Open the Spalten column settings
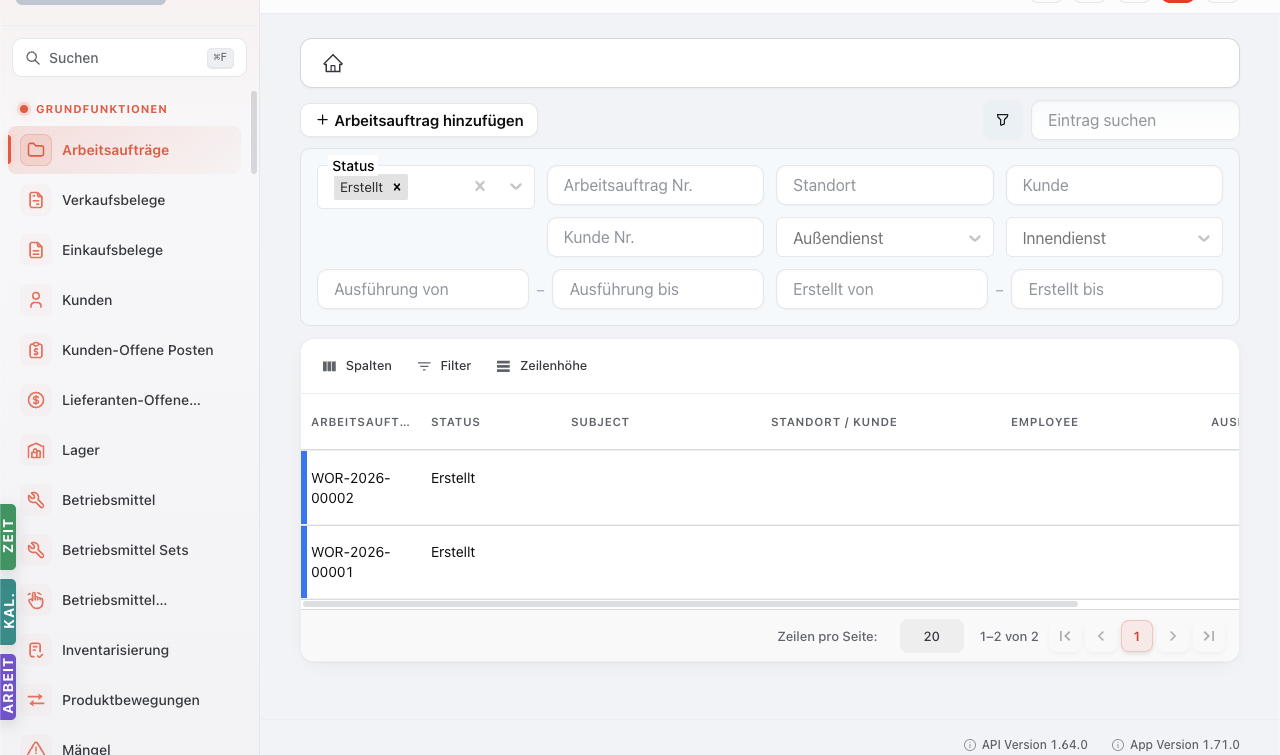This screenshot has width=1280, height=755. coord(358,366)
